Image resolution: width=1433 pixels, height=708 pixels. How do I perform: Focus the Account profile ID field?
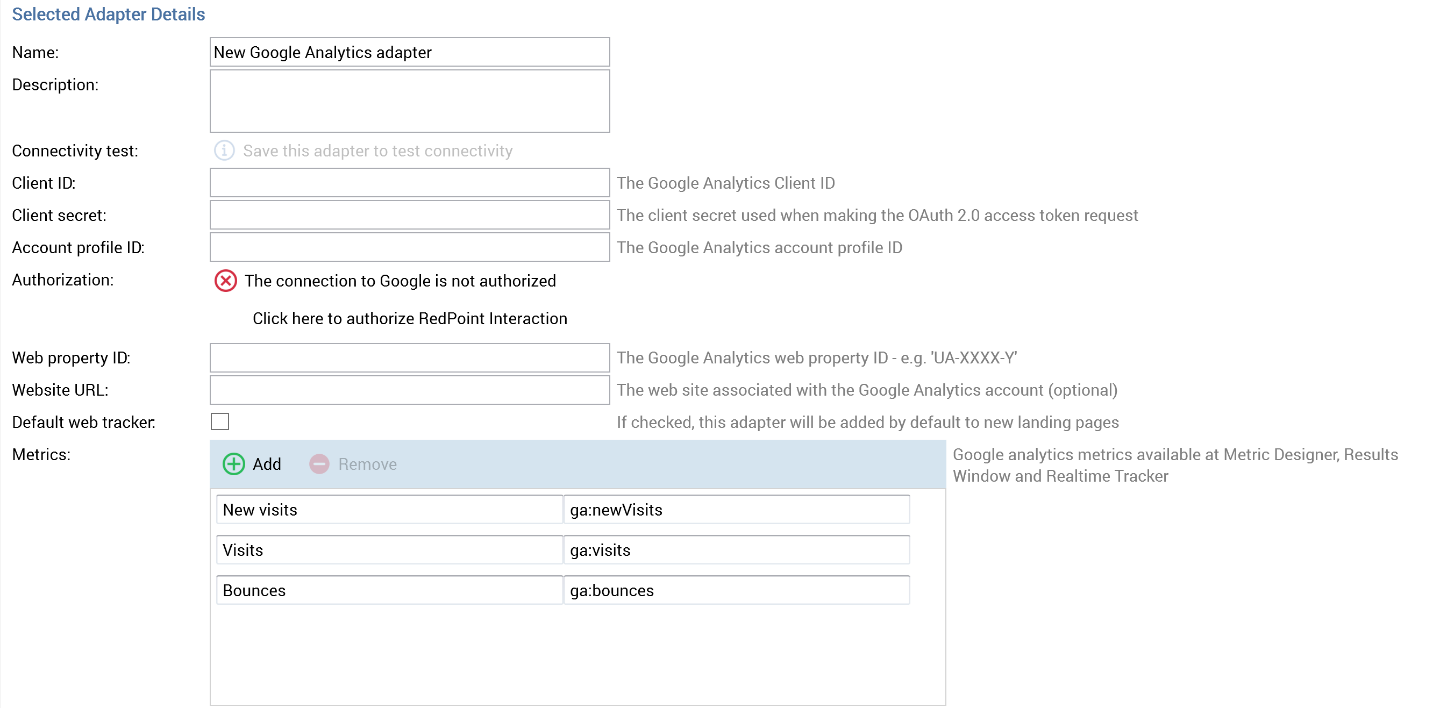[409, 247]
